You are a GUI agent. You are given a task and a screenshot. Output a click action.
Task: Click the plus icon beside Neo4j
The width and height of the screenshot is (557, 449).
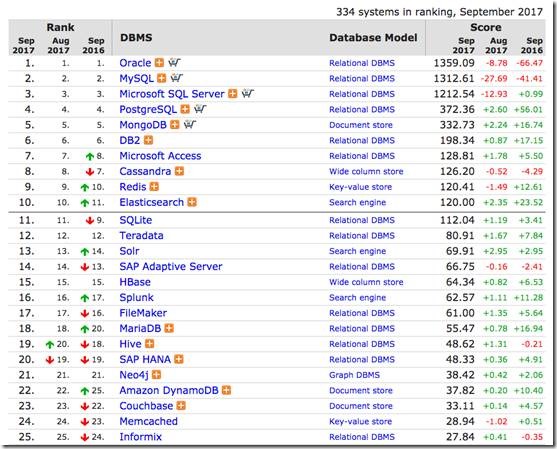[x=157, y=375]
